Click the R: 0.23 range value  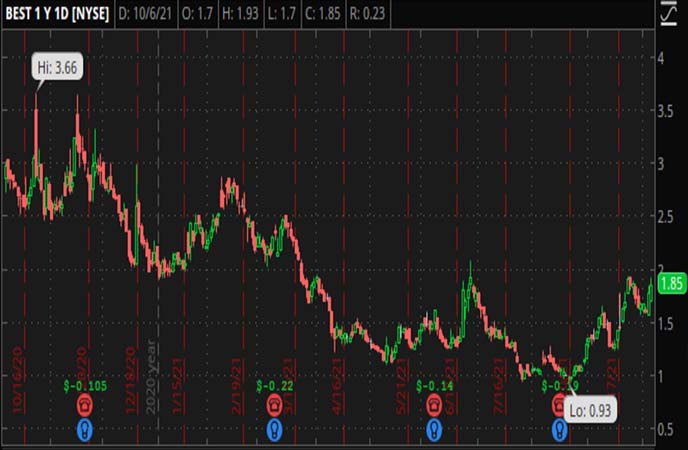(367, 14)
